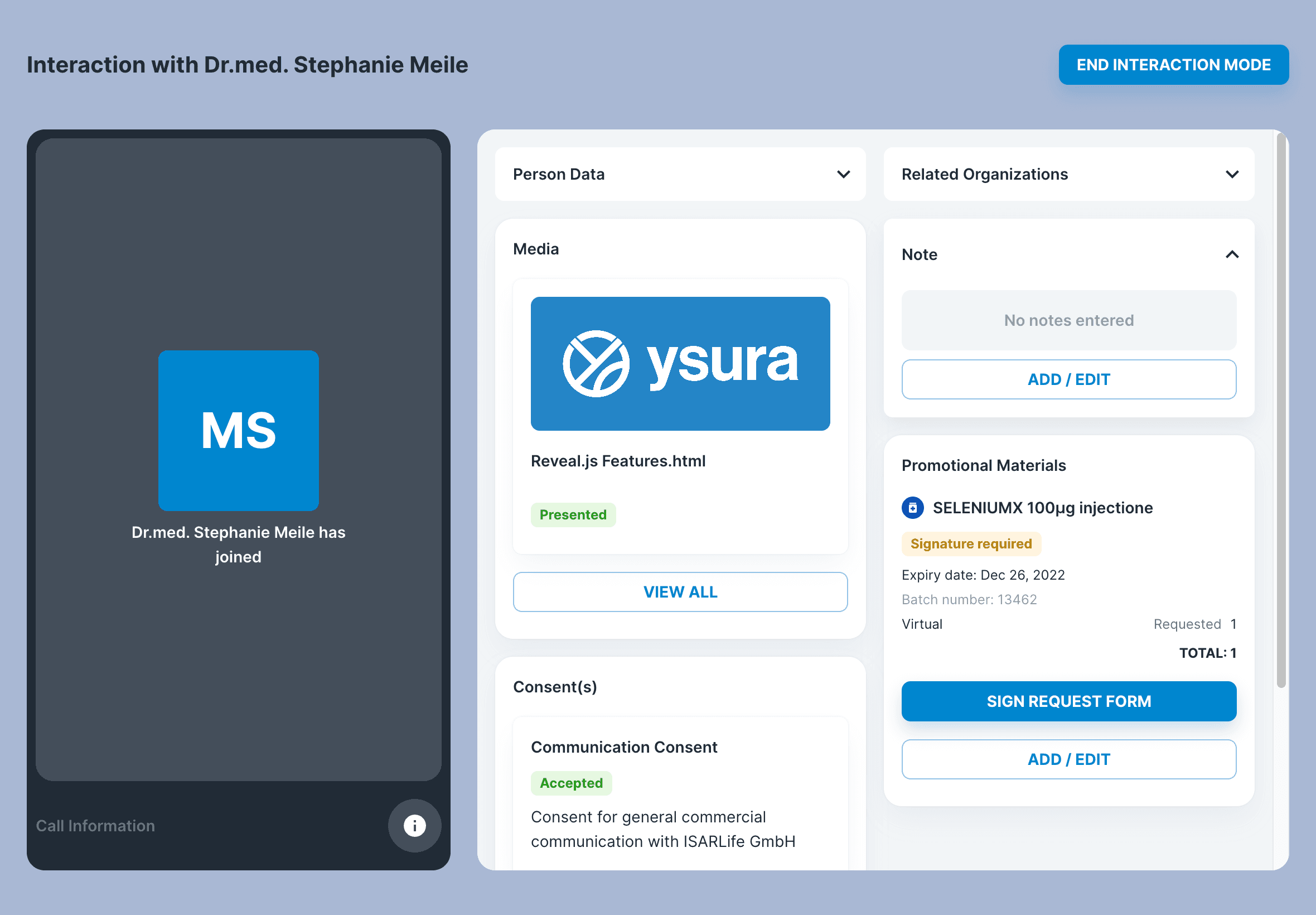Click the Communication Consent heading
This screenshot has width=1316, height=915.
[x=624, y=747]
